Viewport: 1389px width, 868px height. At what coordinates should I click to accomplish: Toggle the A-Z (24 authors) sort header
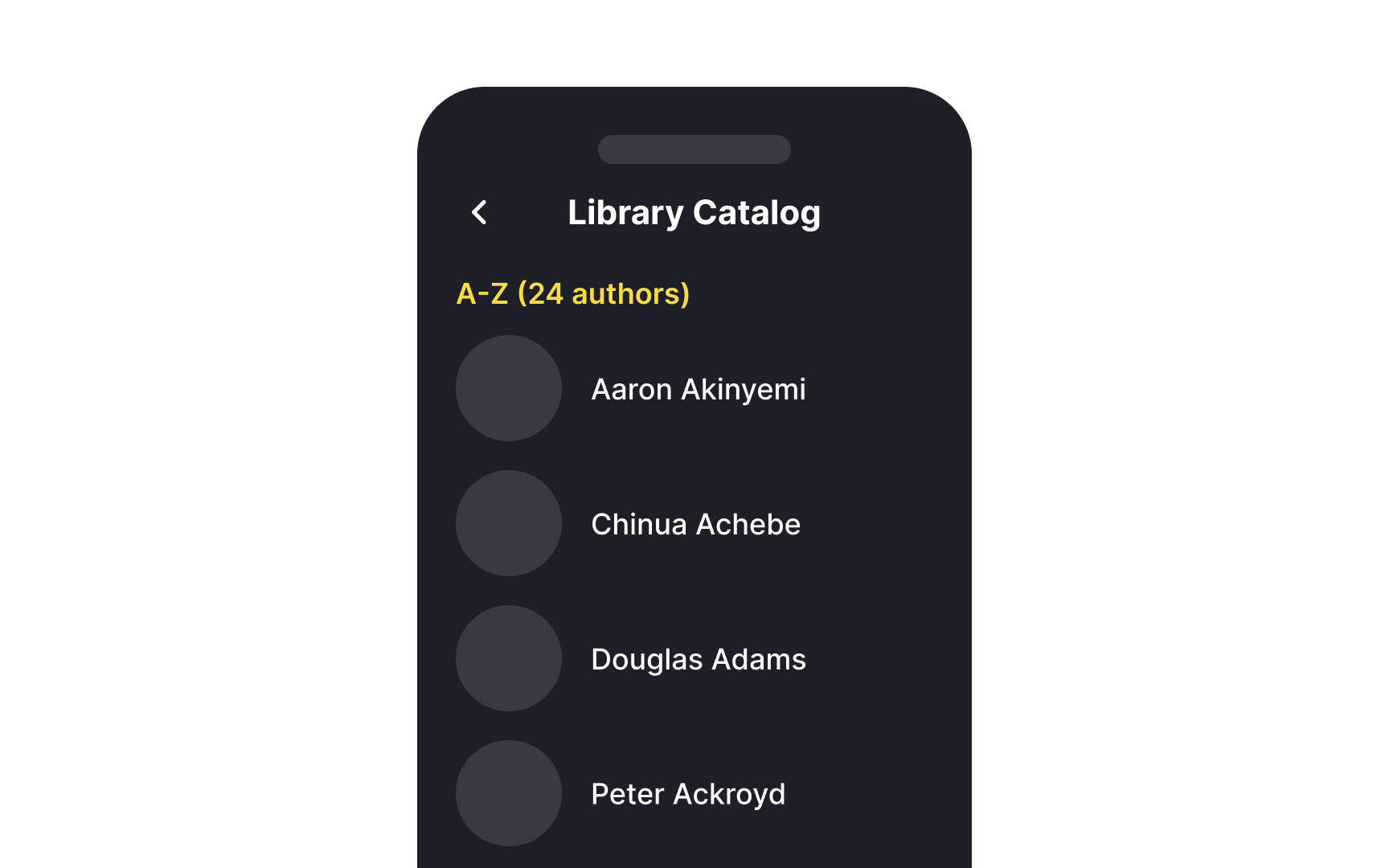573,294
